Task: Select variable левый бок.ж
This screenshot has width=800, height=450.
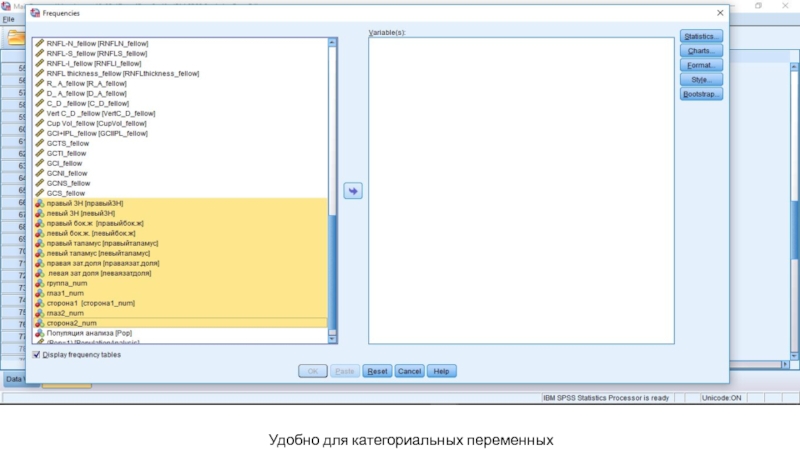Action: 91,233
